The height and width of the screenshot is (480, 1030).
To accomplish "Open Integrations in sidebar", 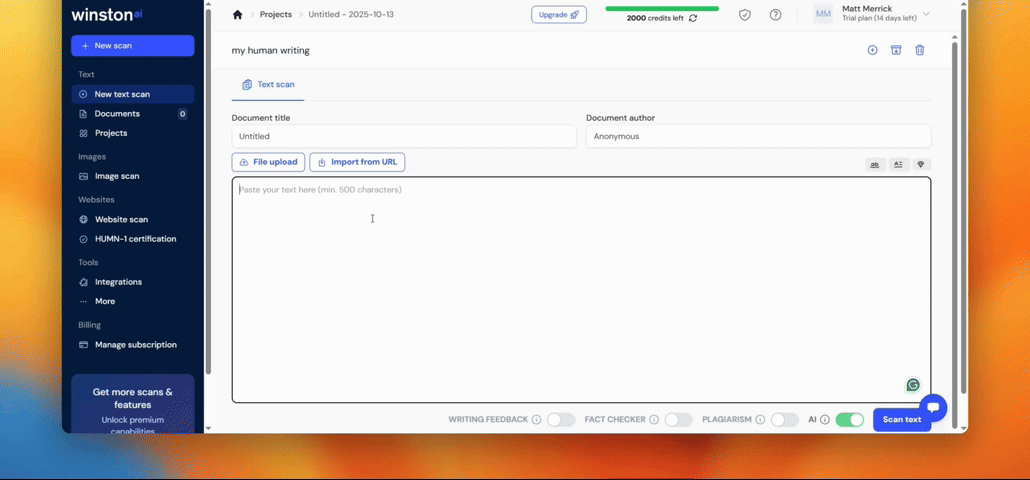I will [x=133, y=282].
